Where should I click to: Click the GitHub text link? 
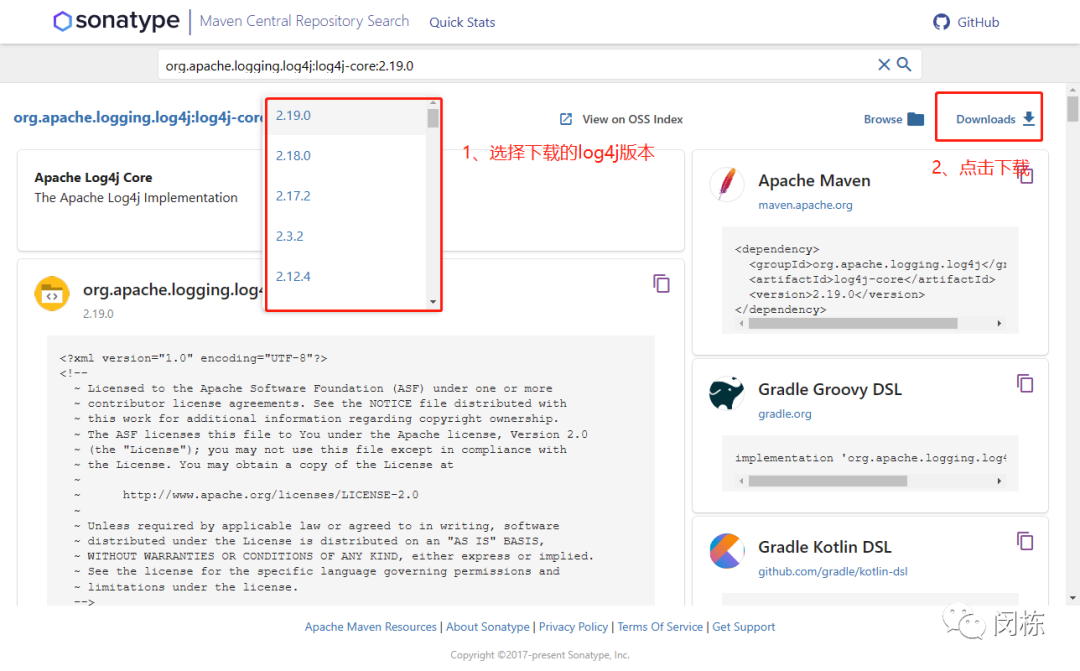pyautogui.click(x=978, y=22)
